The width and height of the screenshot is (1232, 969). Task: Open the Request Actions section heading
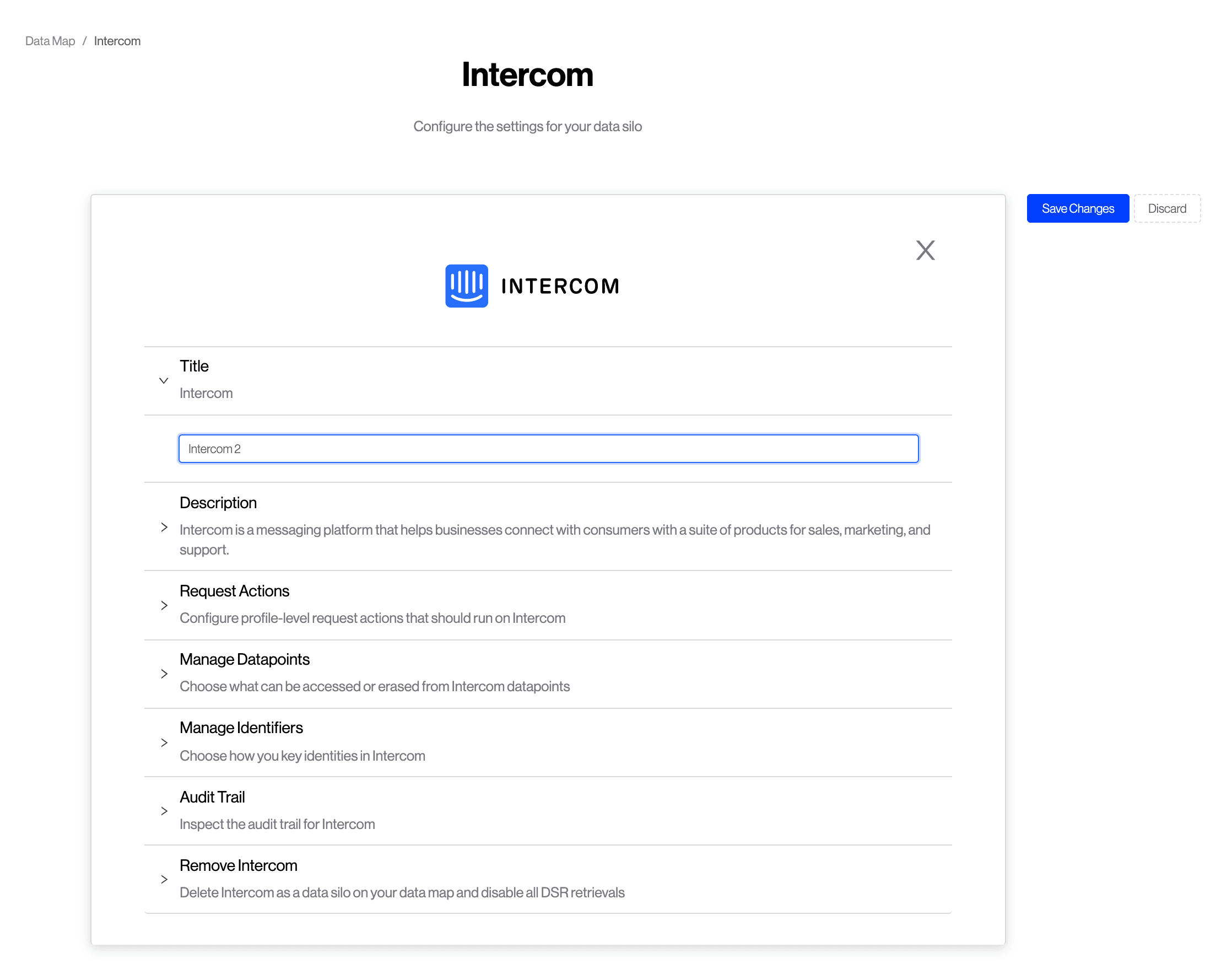pyautogui.click(x=234, y=590)
